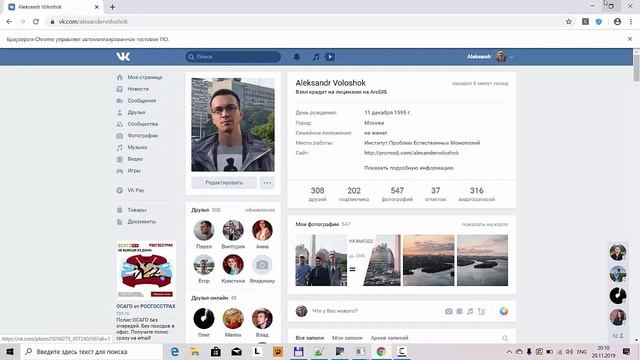The image size is (640, 360).
Task: Click the Windows taskbar search box
Action: click(92, 351)
